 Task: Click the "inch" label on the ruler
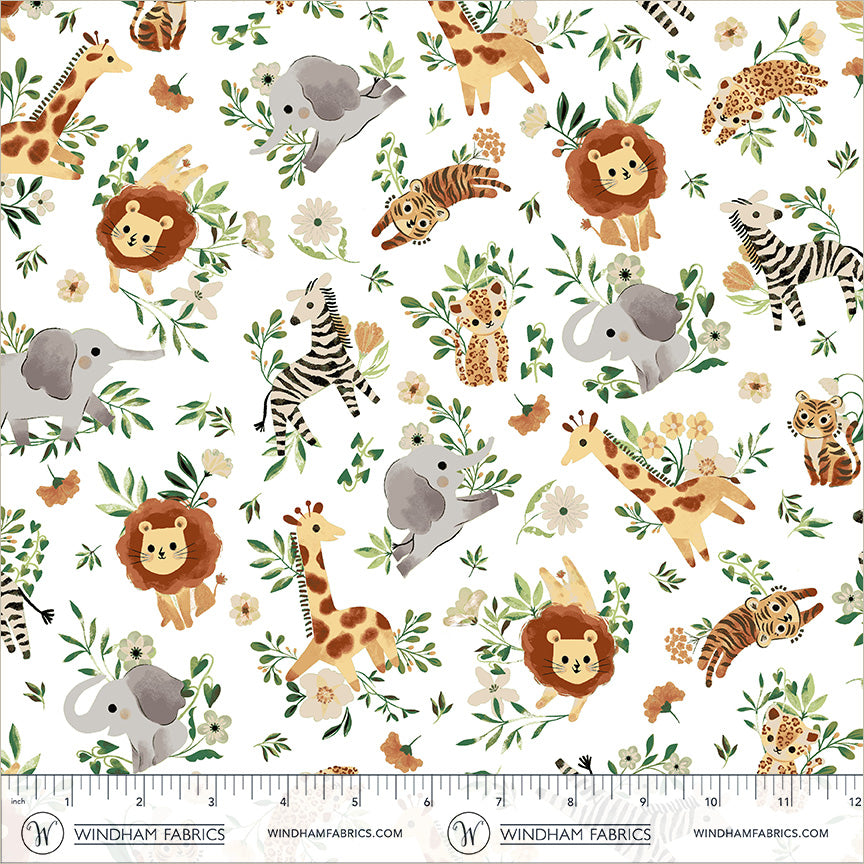[18, 801]
